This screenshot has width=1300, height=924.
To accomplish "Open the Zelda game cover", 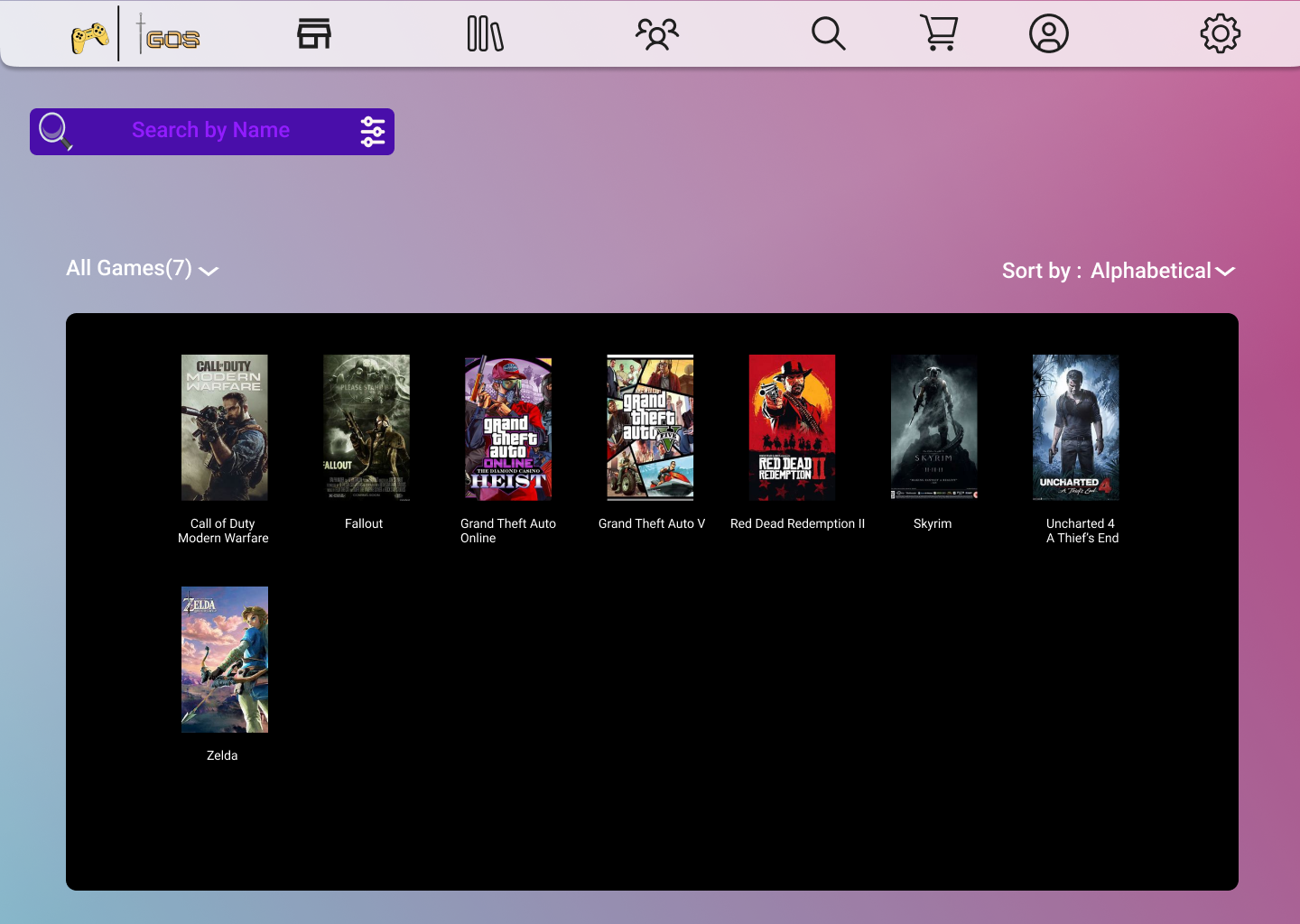I will (x=225, y=660).
